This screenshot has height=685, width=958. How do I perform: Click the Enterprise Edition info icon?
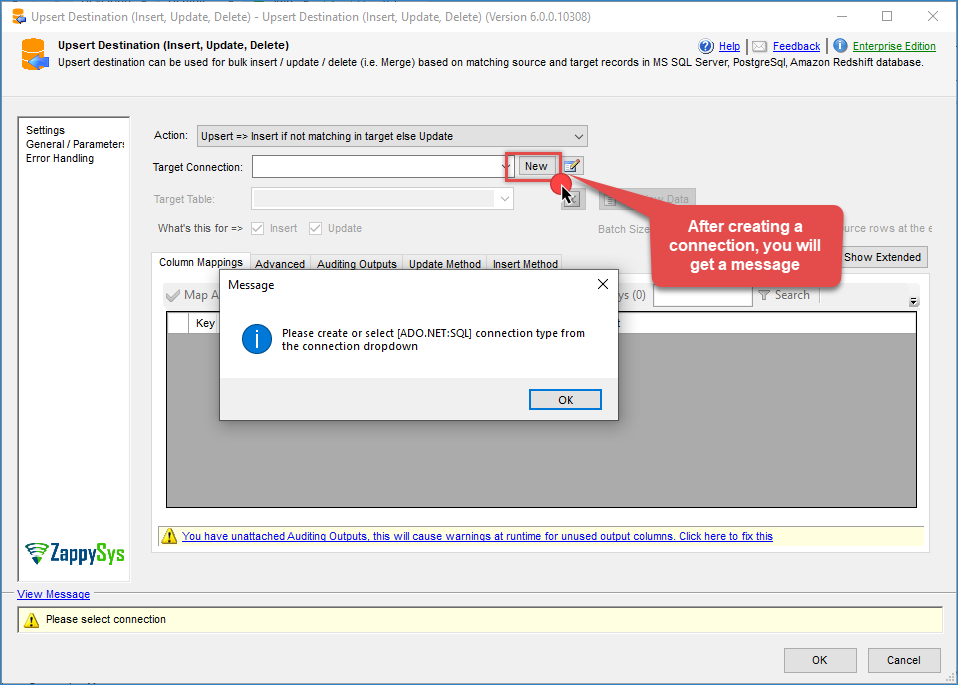coord(840,46)
